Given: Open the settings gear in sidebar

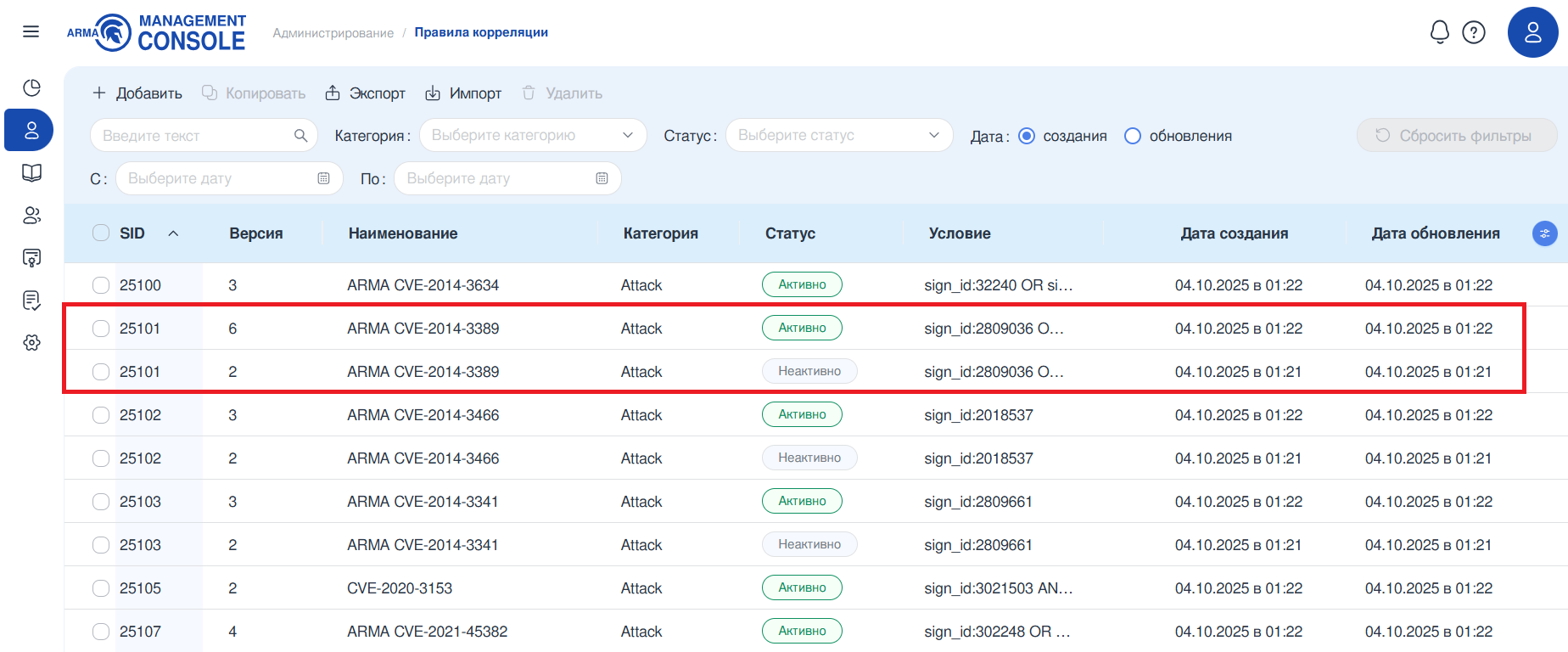Looking at the screenshot, I should 31,343.
